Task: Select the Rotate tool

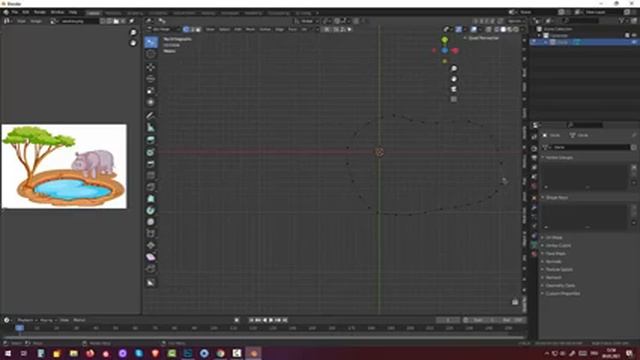Action: pyautogui.click(x=151, y=79)
